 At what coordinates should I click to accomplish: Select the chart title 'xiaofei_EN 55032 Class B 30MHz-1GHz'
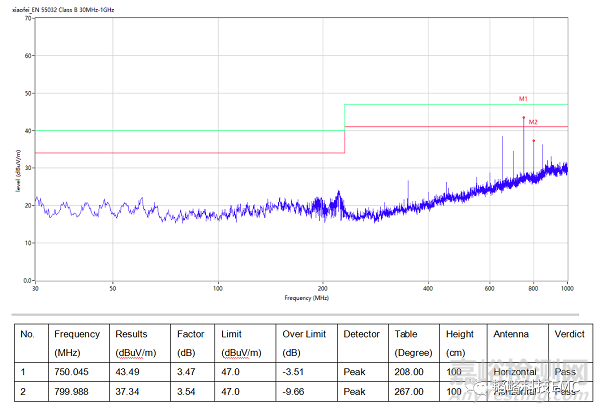coord(63,10)
